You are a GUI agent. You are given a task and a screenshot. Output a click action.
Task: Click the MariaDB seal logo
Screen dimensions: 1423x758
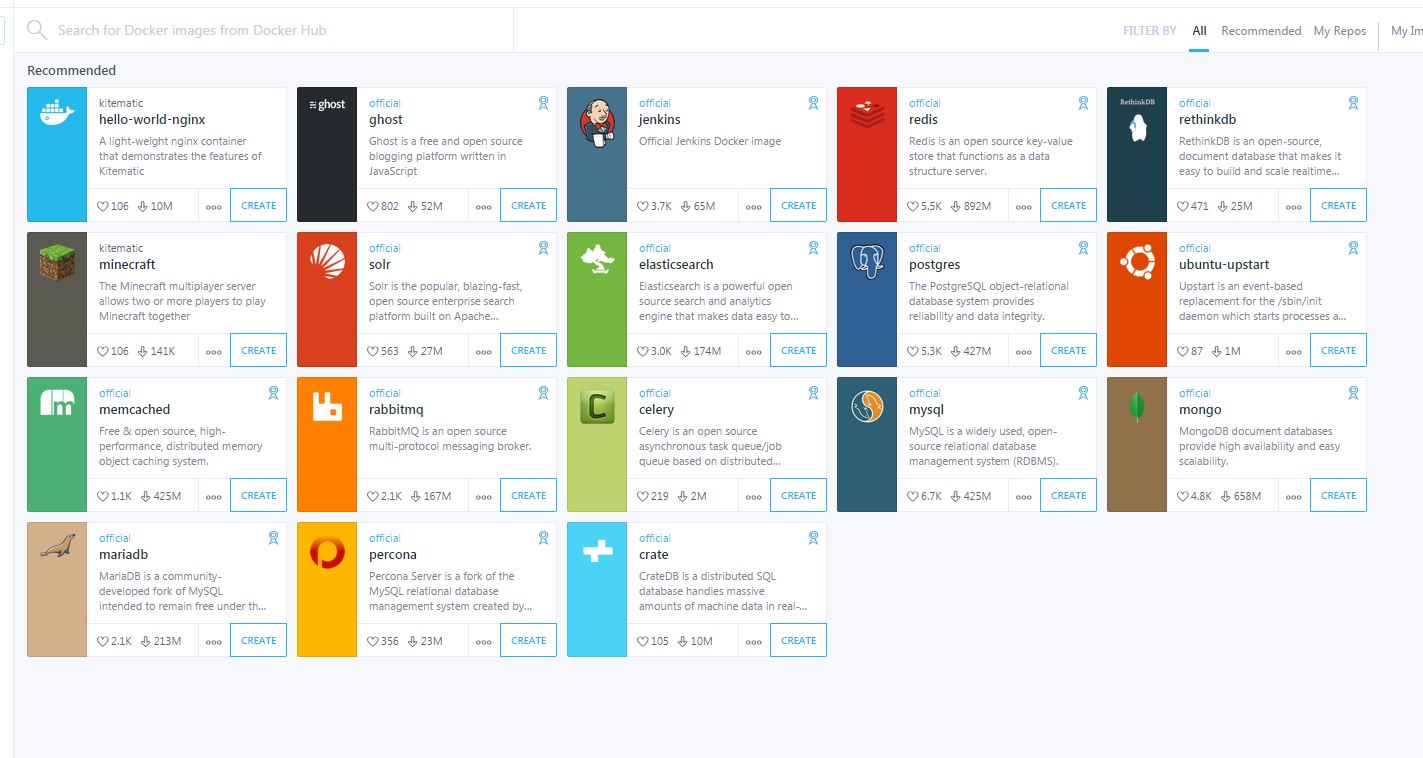[x=57, y=546]
